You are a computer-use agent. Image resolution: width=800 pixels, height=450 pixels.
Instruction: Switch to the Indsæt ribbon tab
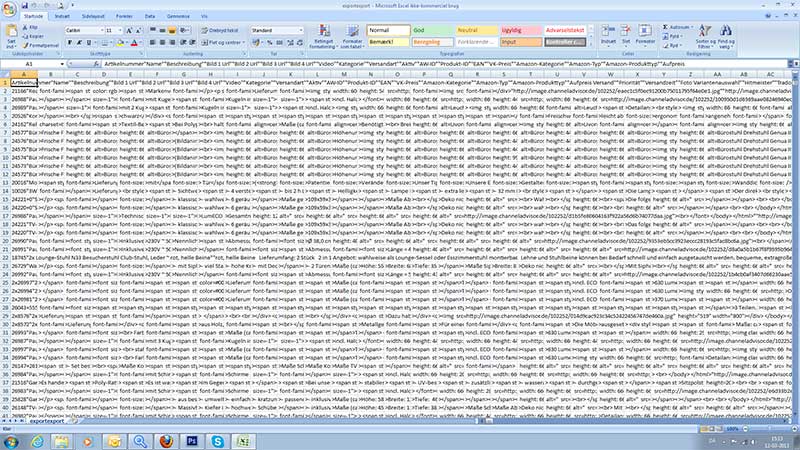click(x=62, y=16)
